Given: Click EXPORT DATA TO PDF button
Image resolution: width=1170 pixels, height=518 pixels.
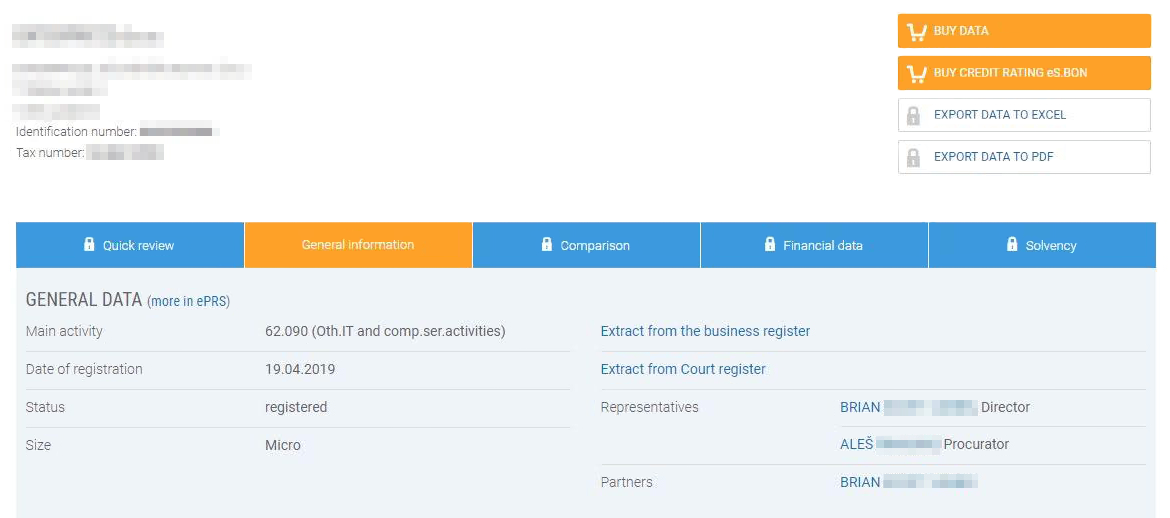Looking at the screenshot, I should [1024, 157].
